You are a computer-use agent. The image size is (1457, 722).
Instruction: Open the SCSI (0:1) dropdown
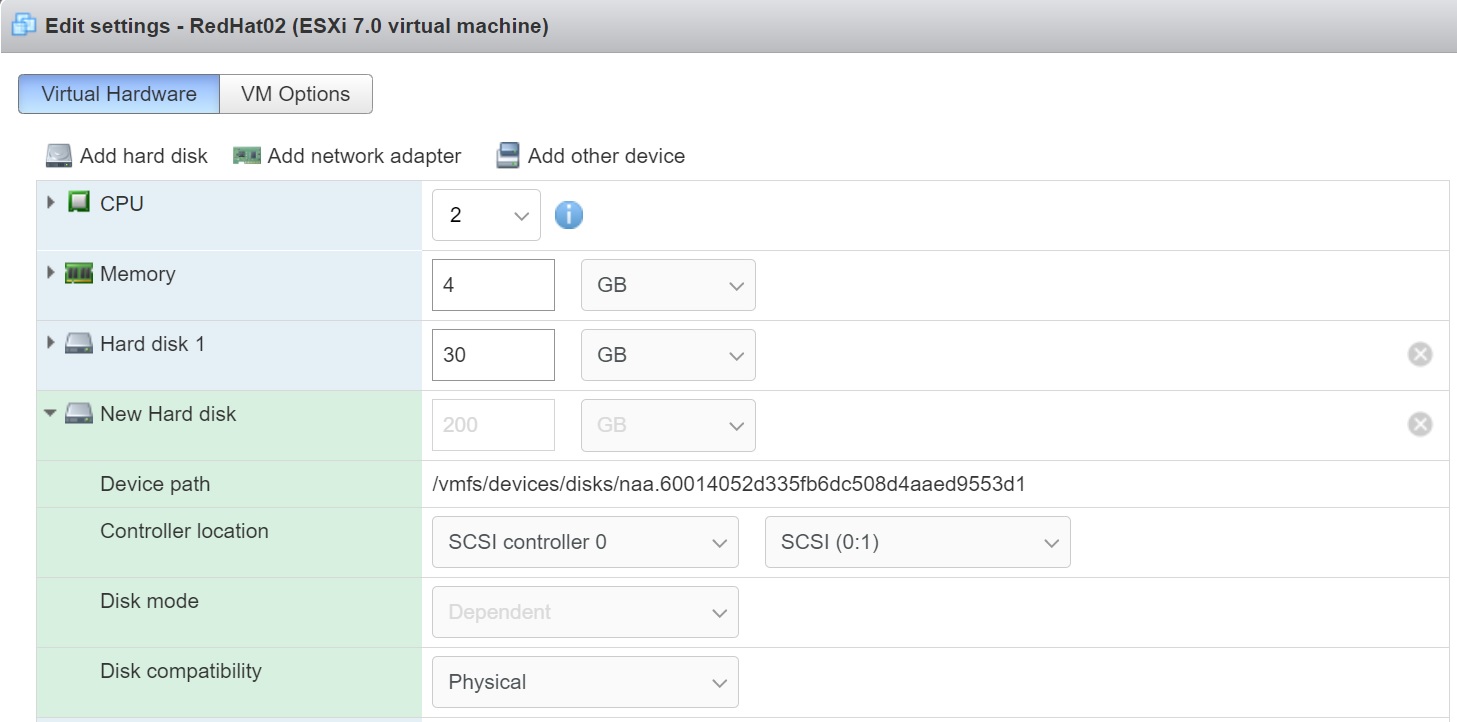(917, 542)
